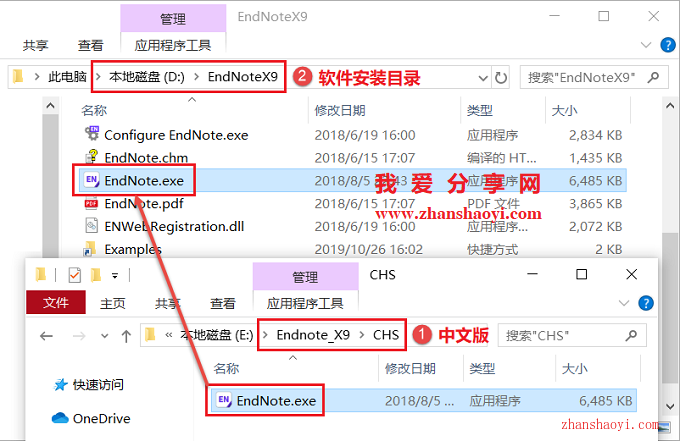
Task: Click chevron after 此电脑 in EndNoteX9 breadcrumb
Action: click(98, 77)
